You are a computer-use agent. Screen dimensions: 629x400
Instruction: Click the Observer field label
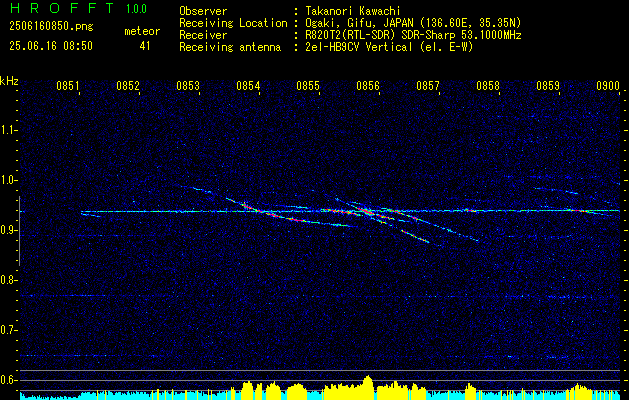tap(203, 11)
